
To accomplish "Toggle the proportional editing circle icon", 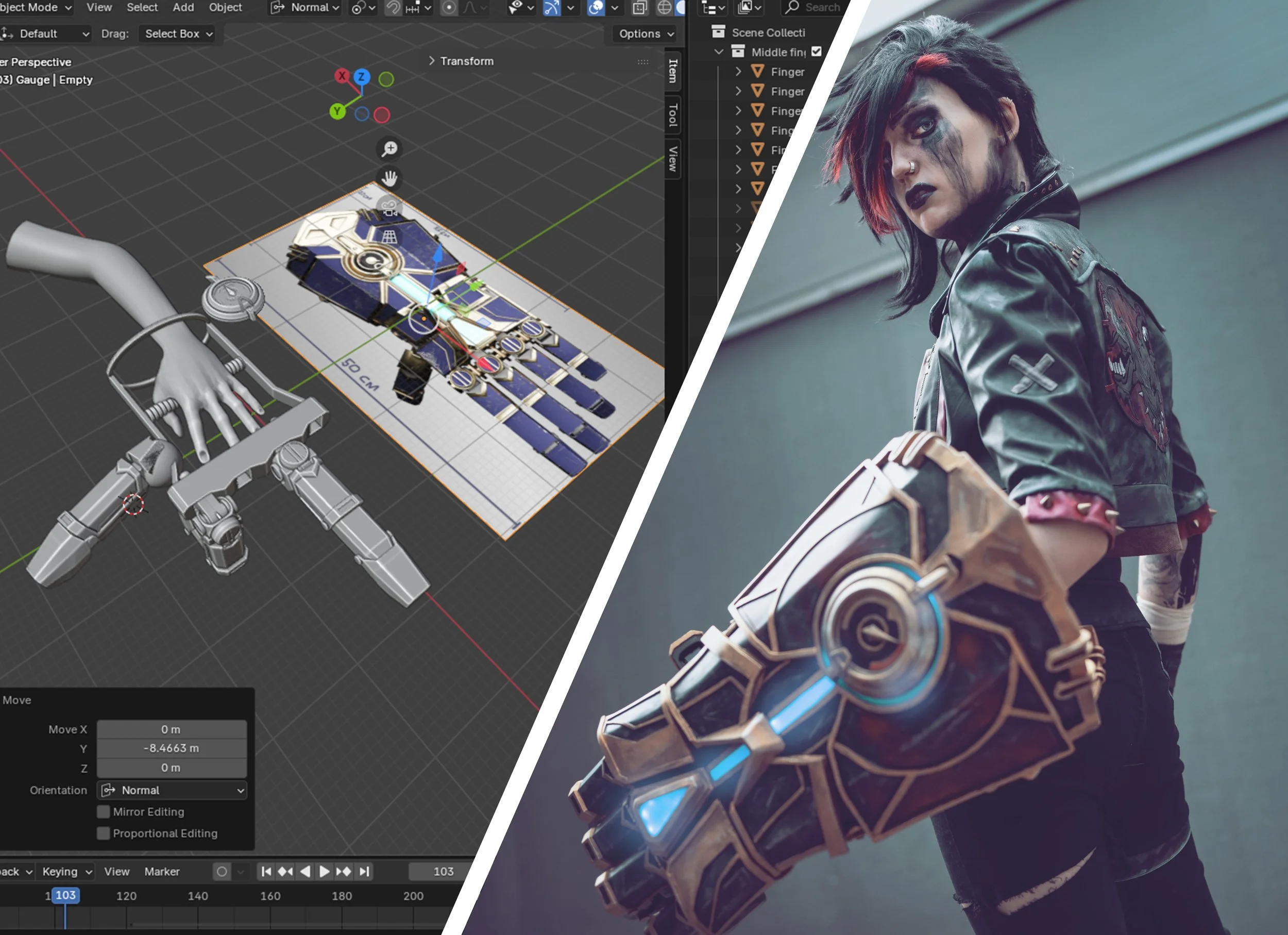I will pos(449,8).
